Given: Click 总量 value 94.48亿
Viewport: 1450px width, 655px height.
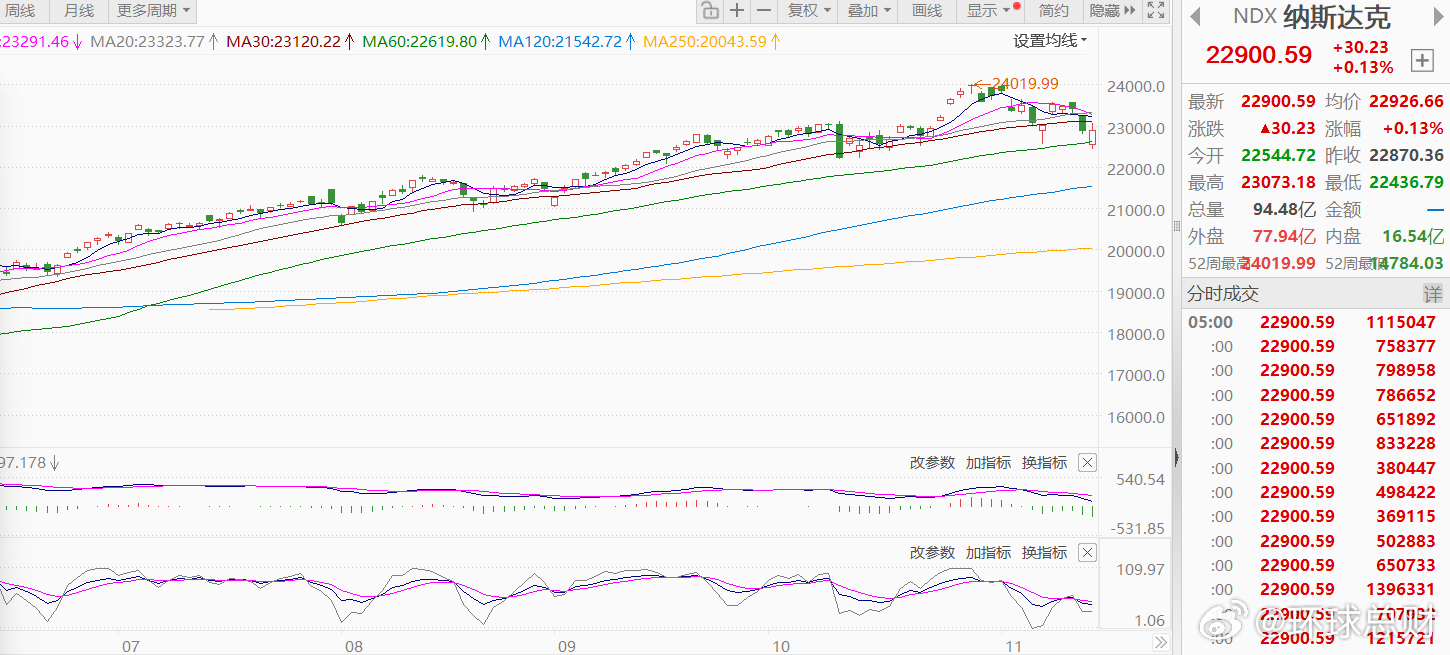Looking at the screenshot, I should [x=1284, y=210].
